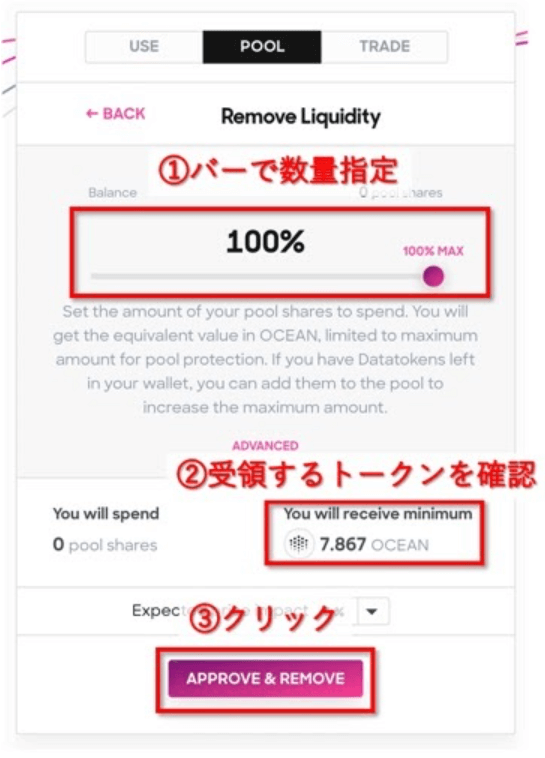The height and width of the screenshot is (758, 545).
Task: Click the large 100% percentage value
Action: tap(265, 241)
